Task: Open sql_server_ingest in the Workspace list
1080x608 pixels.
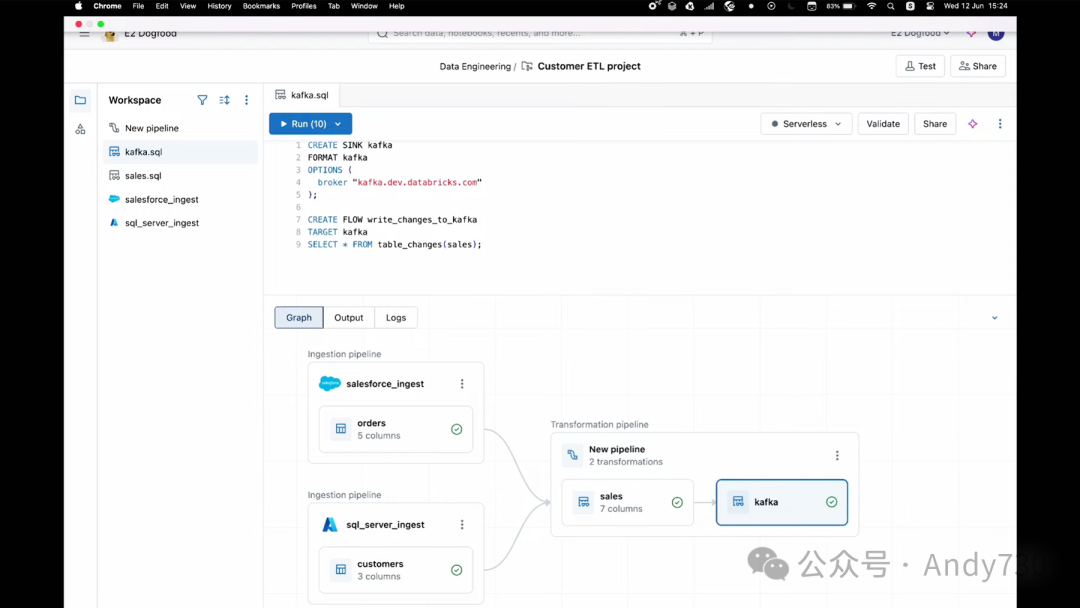Action: pyautogui.click(x=180, y=222)
